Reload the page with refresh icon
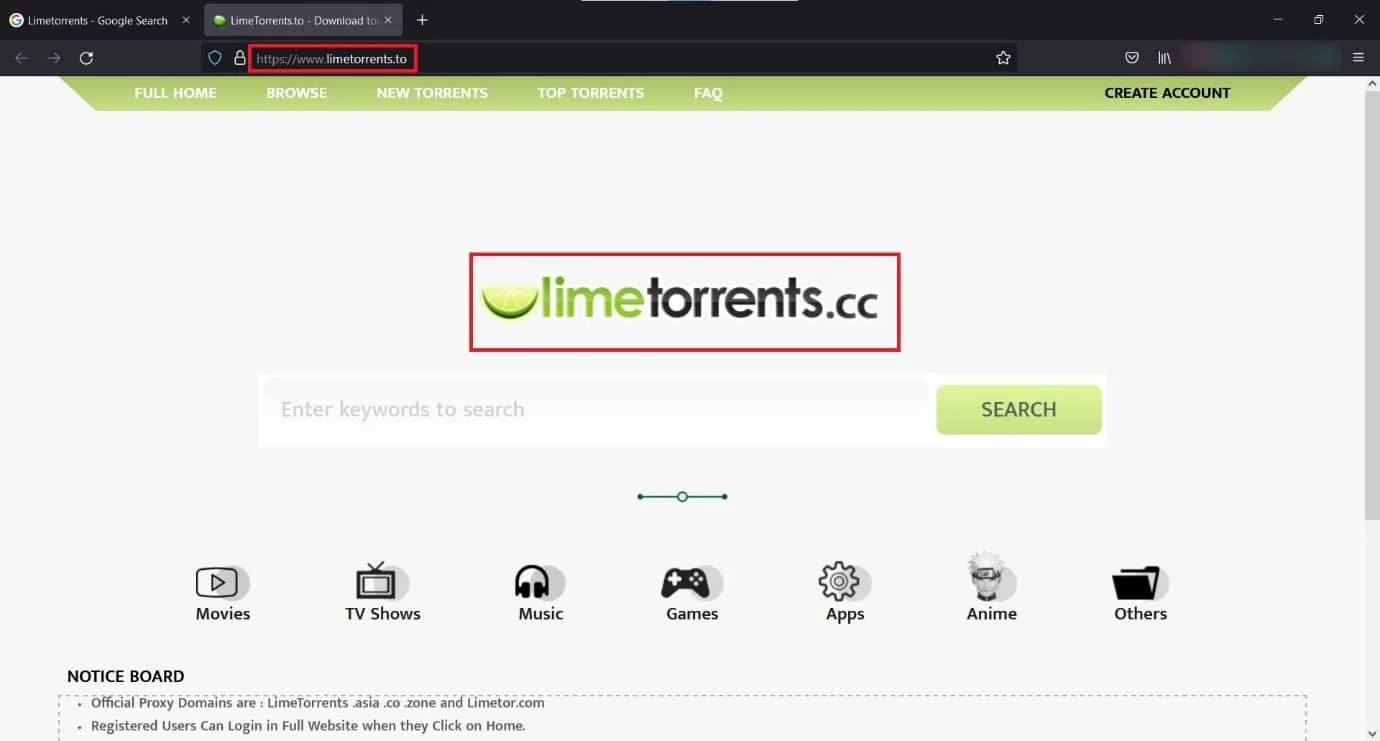The height and width of the screenshot is (741, 1380). pyautogui.click(x=87, y=58)
